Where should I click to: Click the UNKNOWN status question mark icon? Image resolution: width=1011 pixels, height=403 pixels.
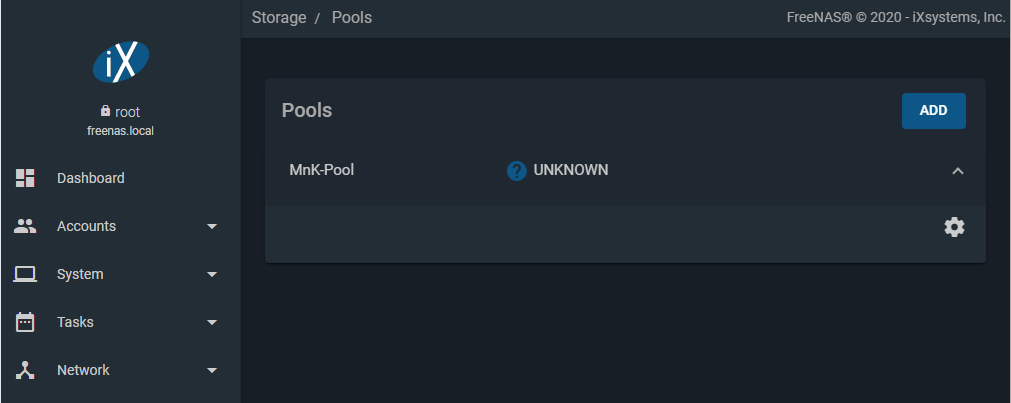coord(516,170)
